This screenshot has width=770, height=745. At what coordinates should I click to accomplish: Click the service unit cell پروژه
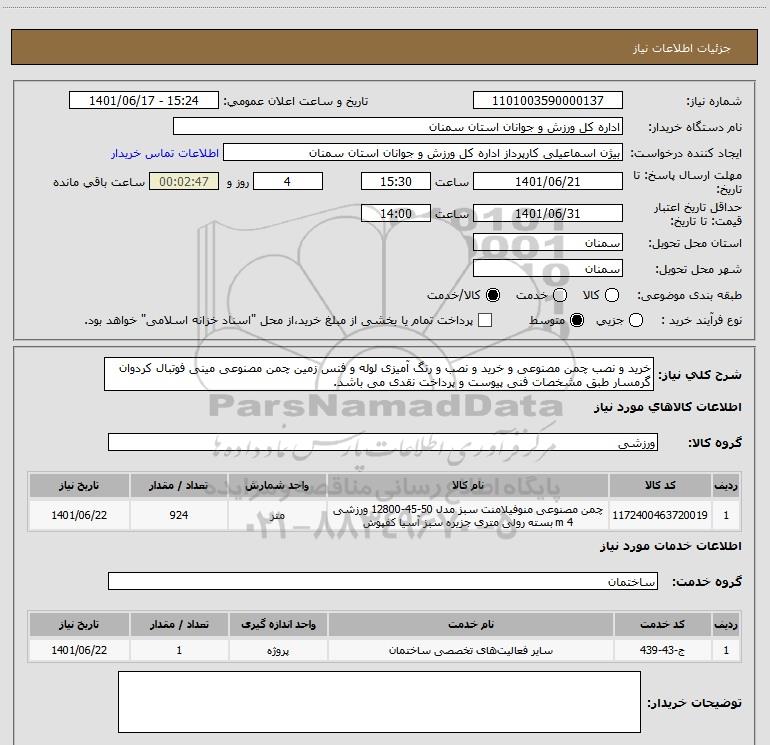(278, 650)
